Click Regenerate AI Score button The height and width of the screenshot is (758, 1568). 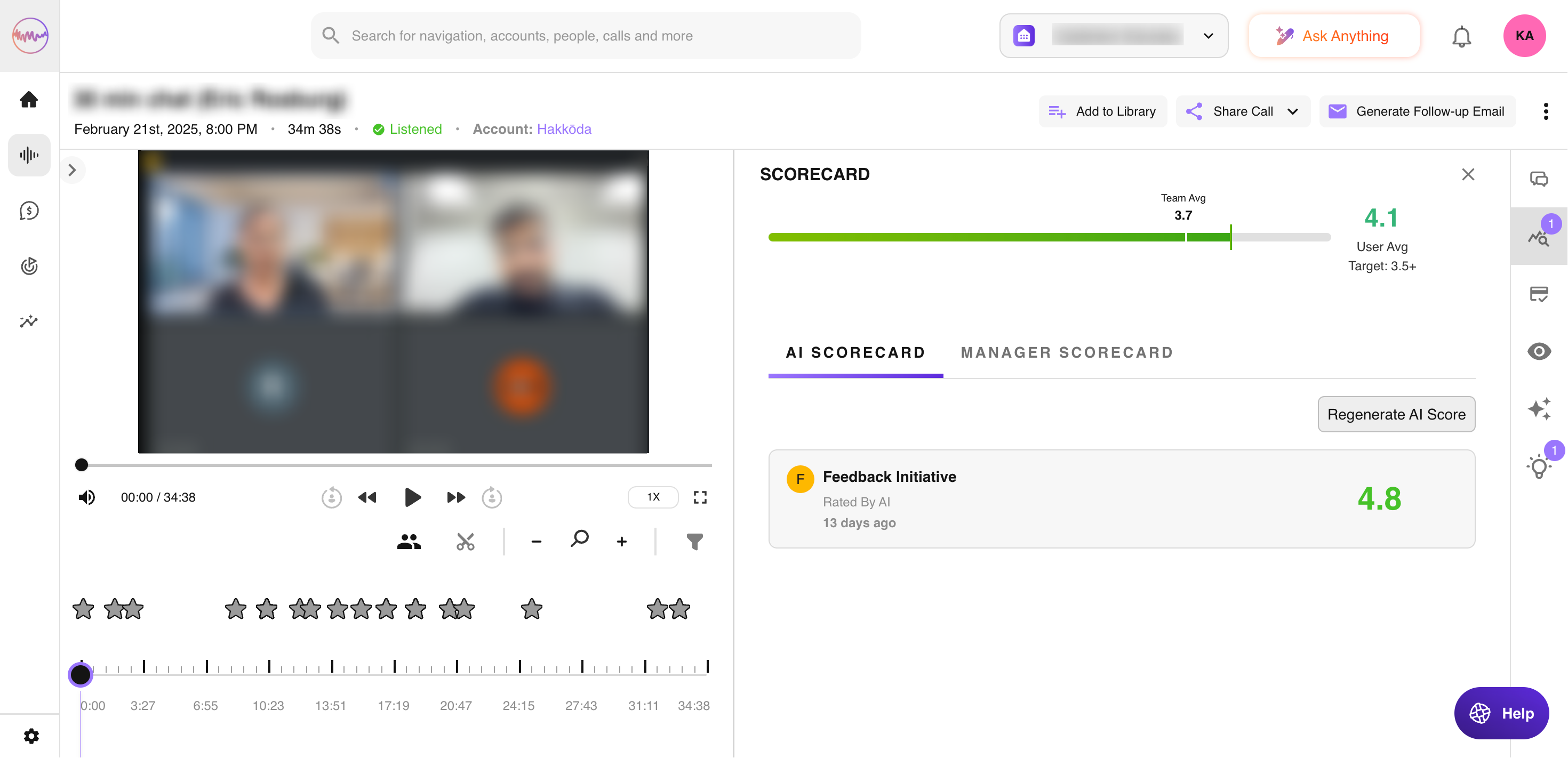[x=1396, y=414]
